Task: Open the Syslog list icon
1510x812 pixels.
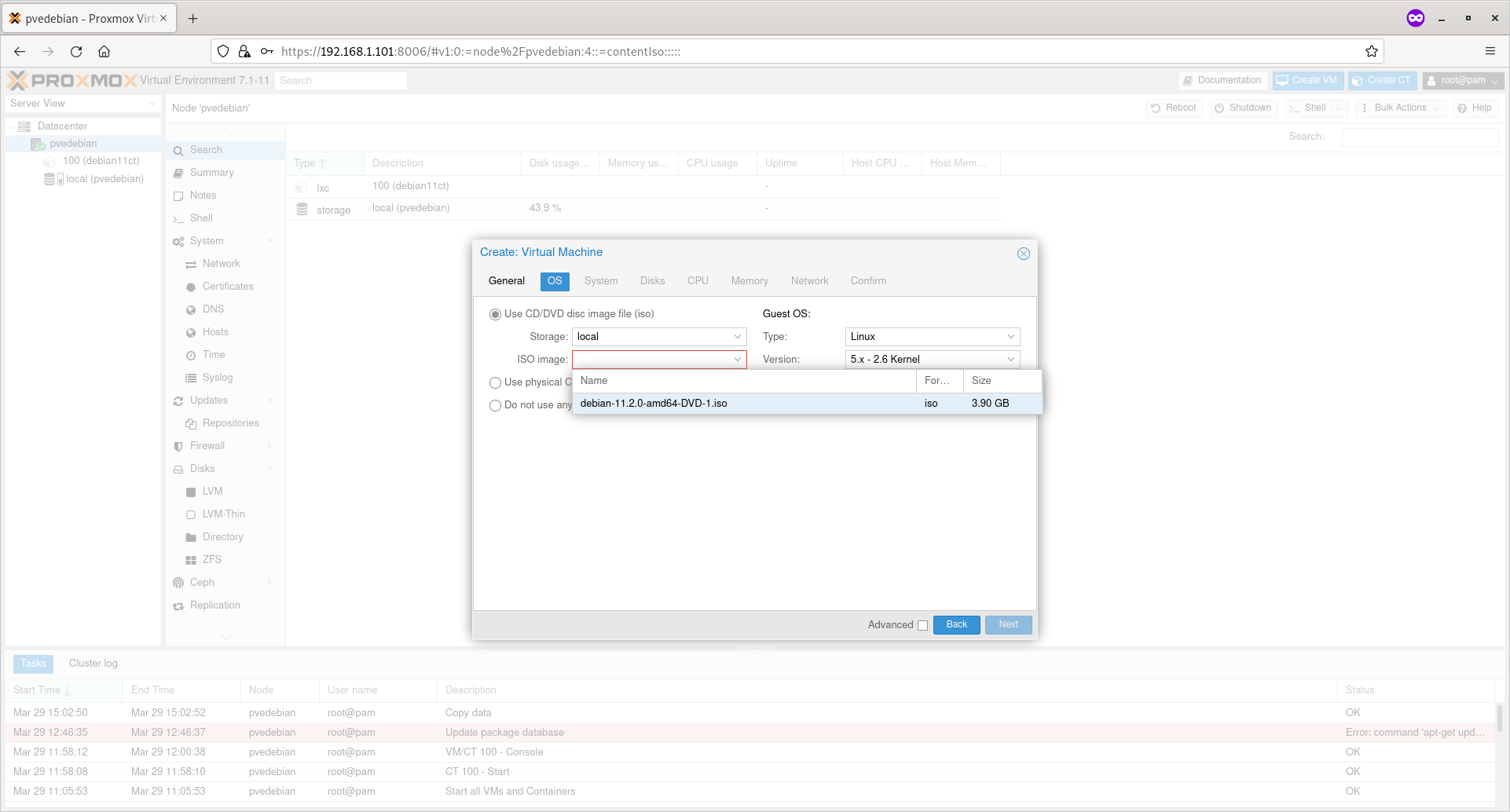Action: [x=191, y=379]
